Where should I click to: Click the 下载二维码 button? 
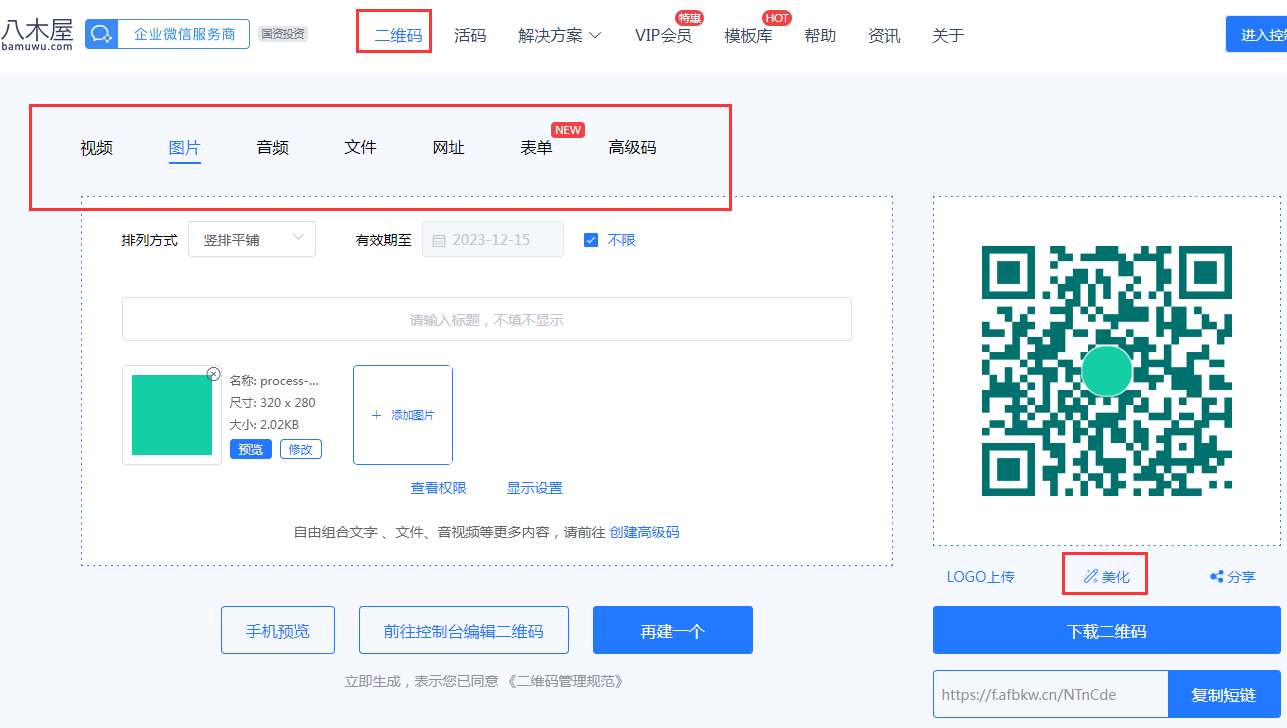coord(1106,631)
